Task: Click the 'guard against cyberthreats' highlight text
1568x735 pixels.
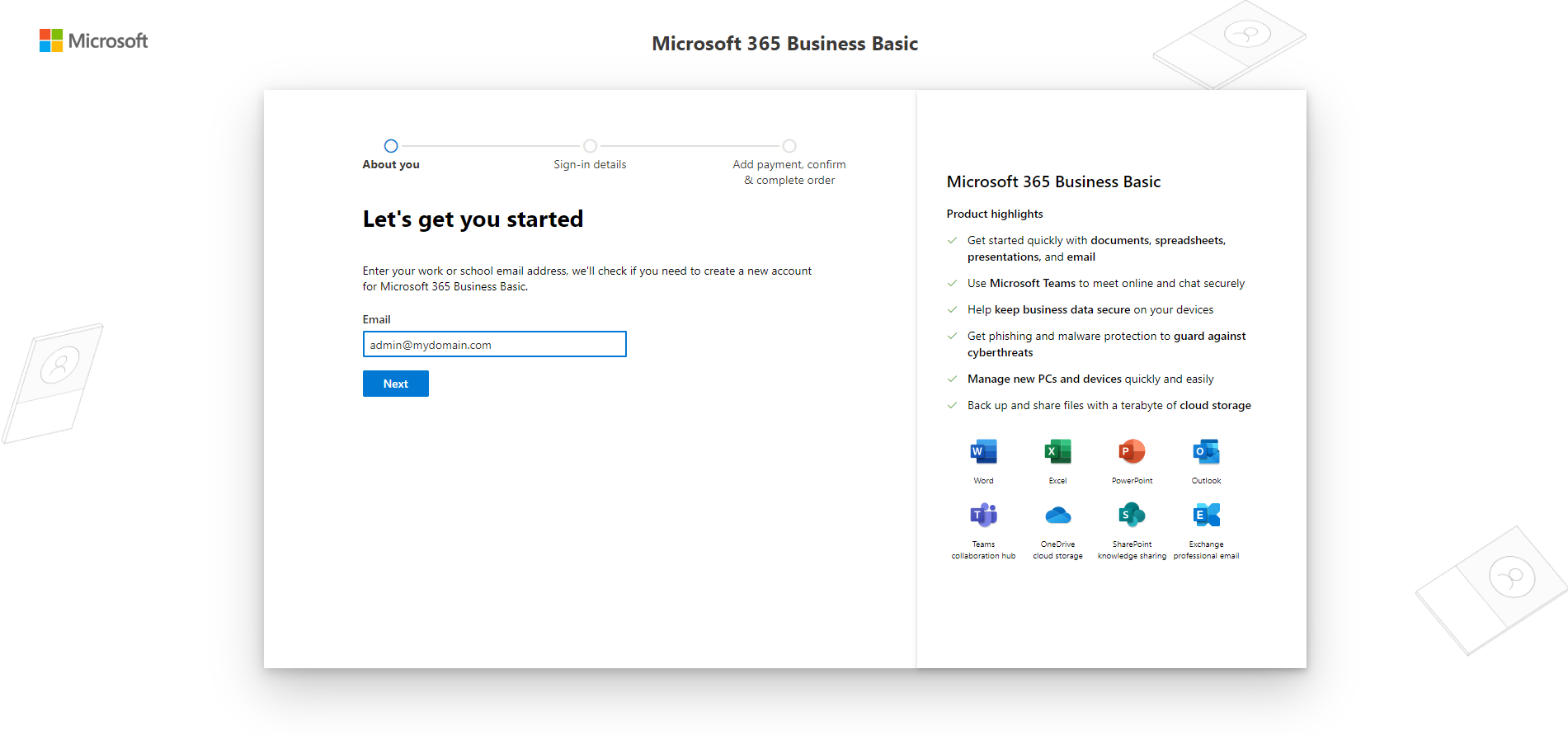Action: (x=1107, y=344)
